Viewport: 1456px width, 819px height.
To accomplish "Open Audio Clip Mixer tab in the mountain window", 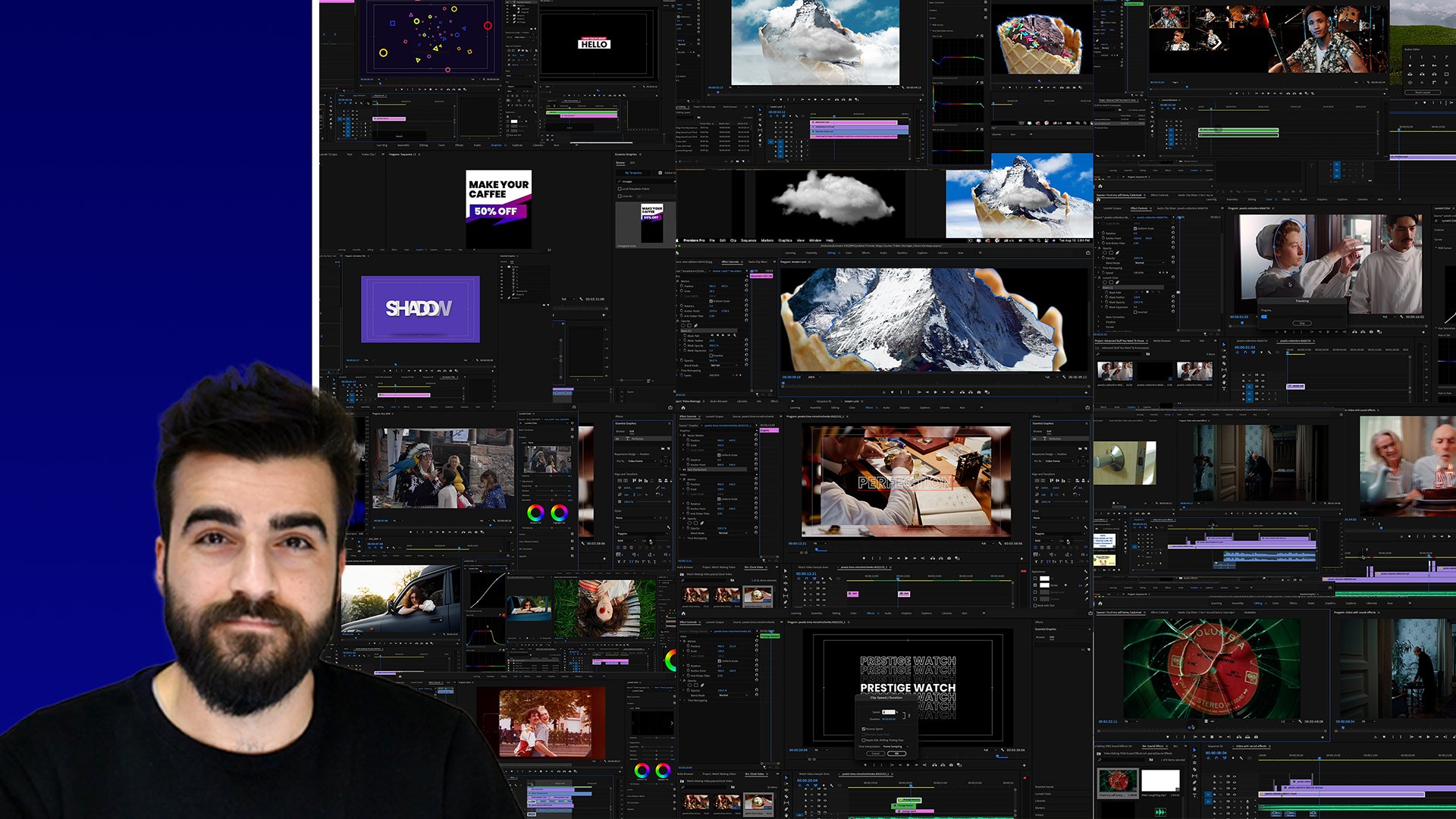I will click(758, 262).
